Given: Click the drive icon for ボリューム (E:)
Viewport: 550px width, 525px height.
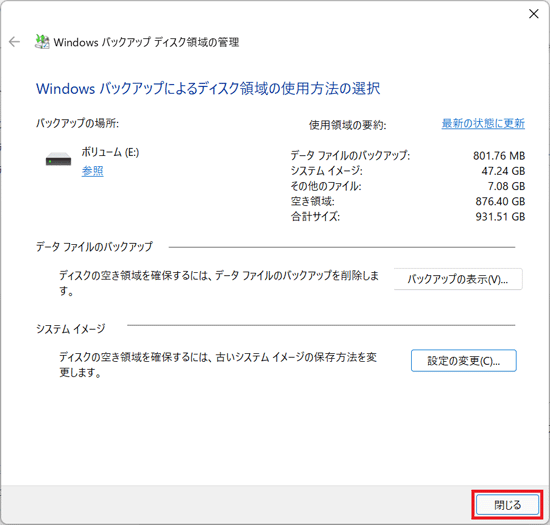Looking at the screenshot, I should 58,159.
